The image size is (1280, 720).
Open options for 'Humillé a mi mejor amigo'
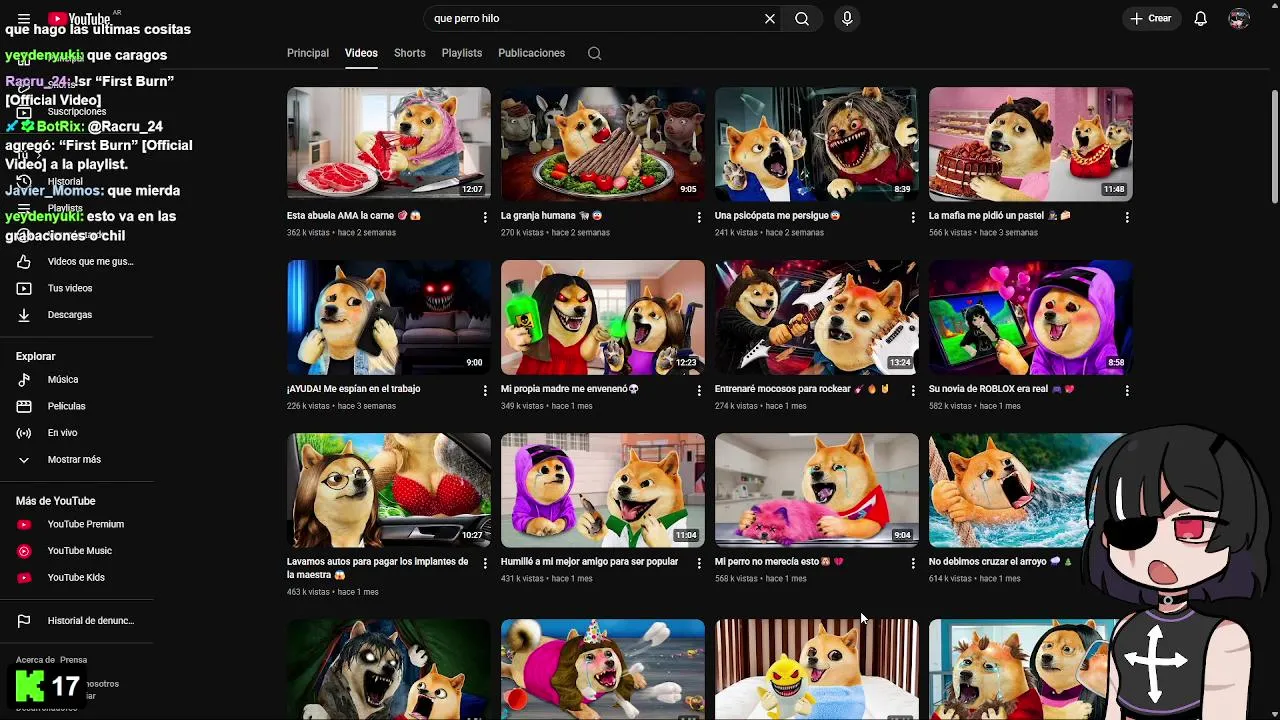[699, 563]
